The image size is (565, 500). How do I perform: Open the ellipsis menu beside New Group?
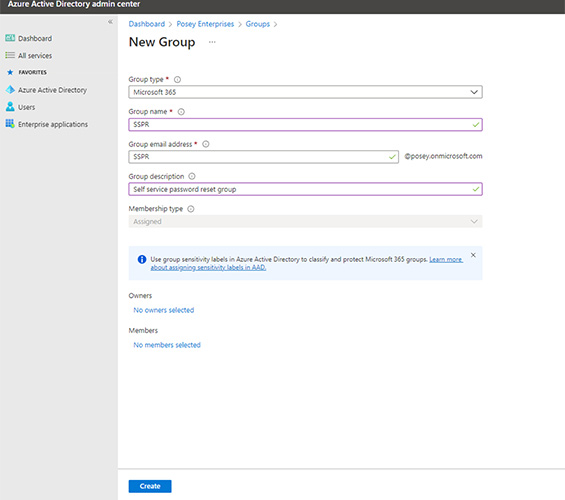point(212,42)
